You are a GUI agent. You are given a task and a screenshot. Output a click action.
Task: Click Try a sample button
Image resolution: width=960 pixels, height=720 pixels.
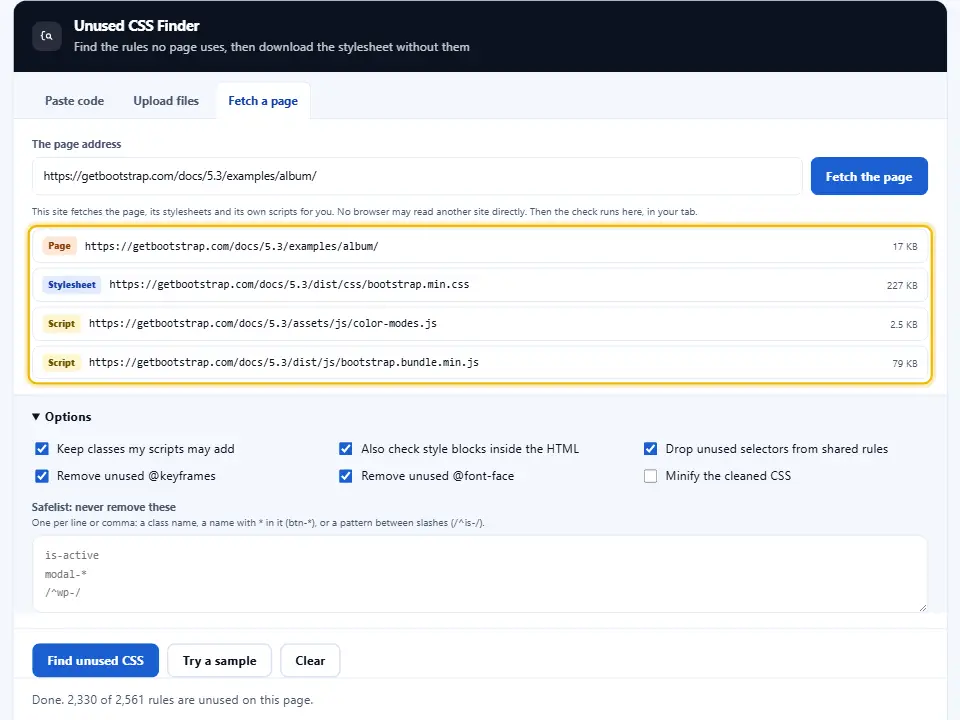219,661
